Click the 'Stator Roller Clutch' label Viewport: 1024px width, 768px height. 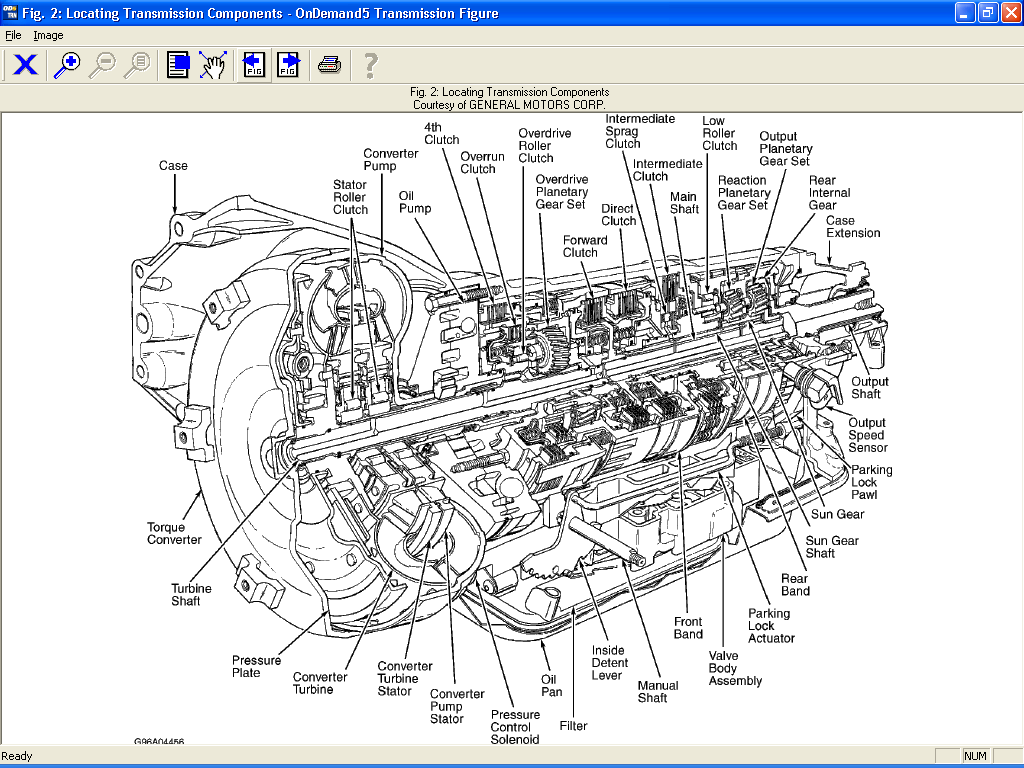pos(350,197)
